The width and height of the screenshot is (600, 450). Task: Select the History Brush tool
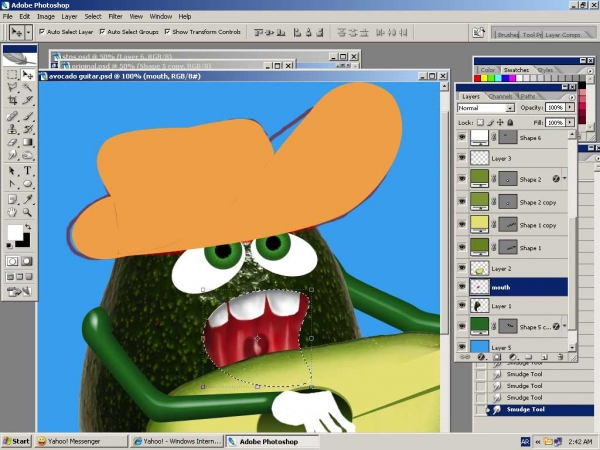(x=28, y=129)
